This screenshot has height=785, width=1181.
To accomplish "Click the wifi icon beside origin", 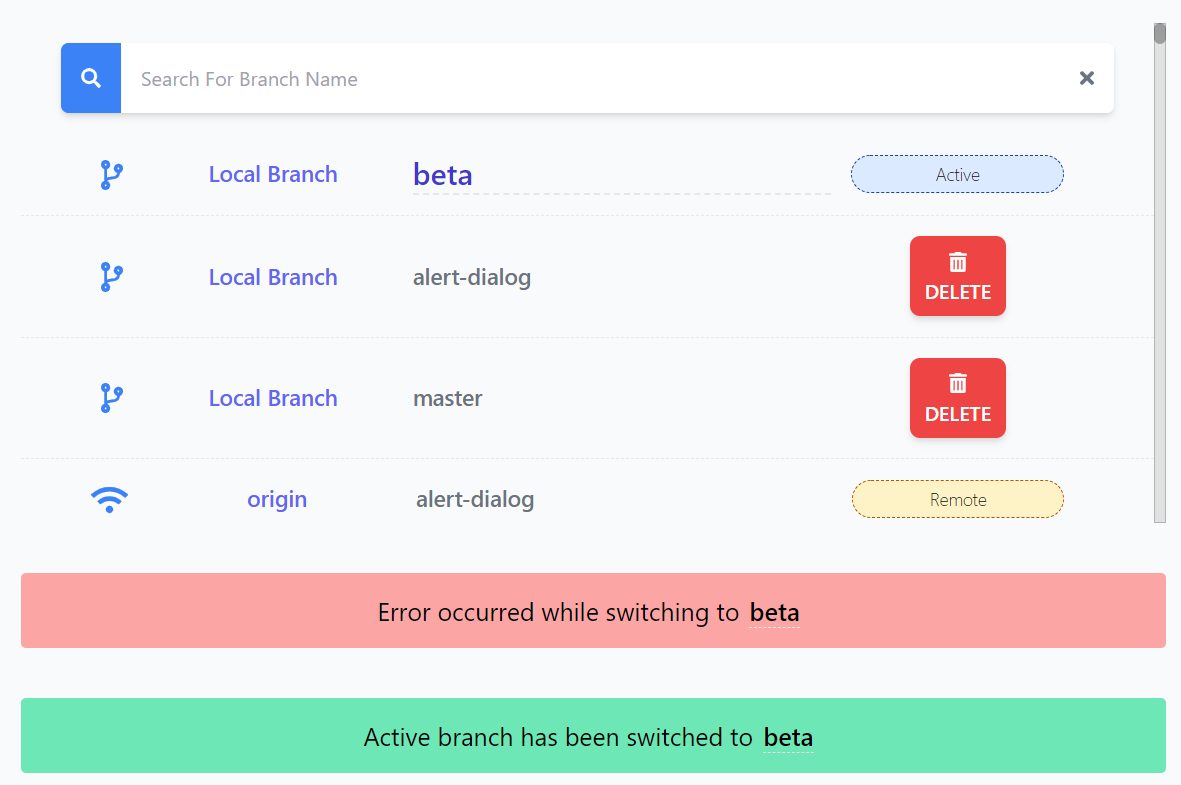I will [109, 499].
